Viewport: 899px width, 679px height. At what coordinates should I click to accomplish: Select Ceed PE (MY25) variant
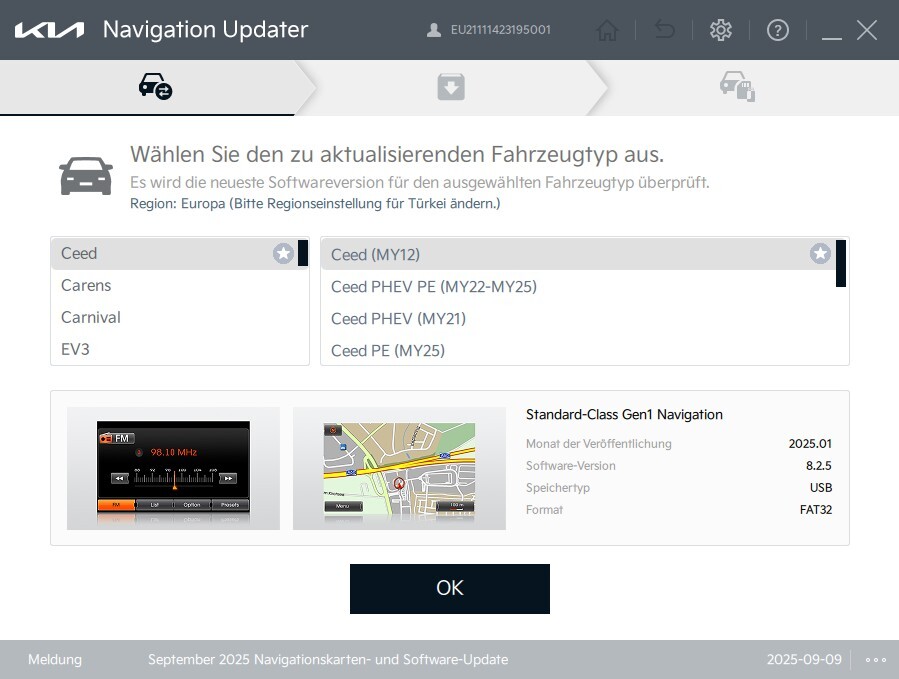coord(388,351)
